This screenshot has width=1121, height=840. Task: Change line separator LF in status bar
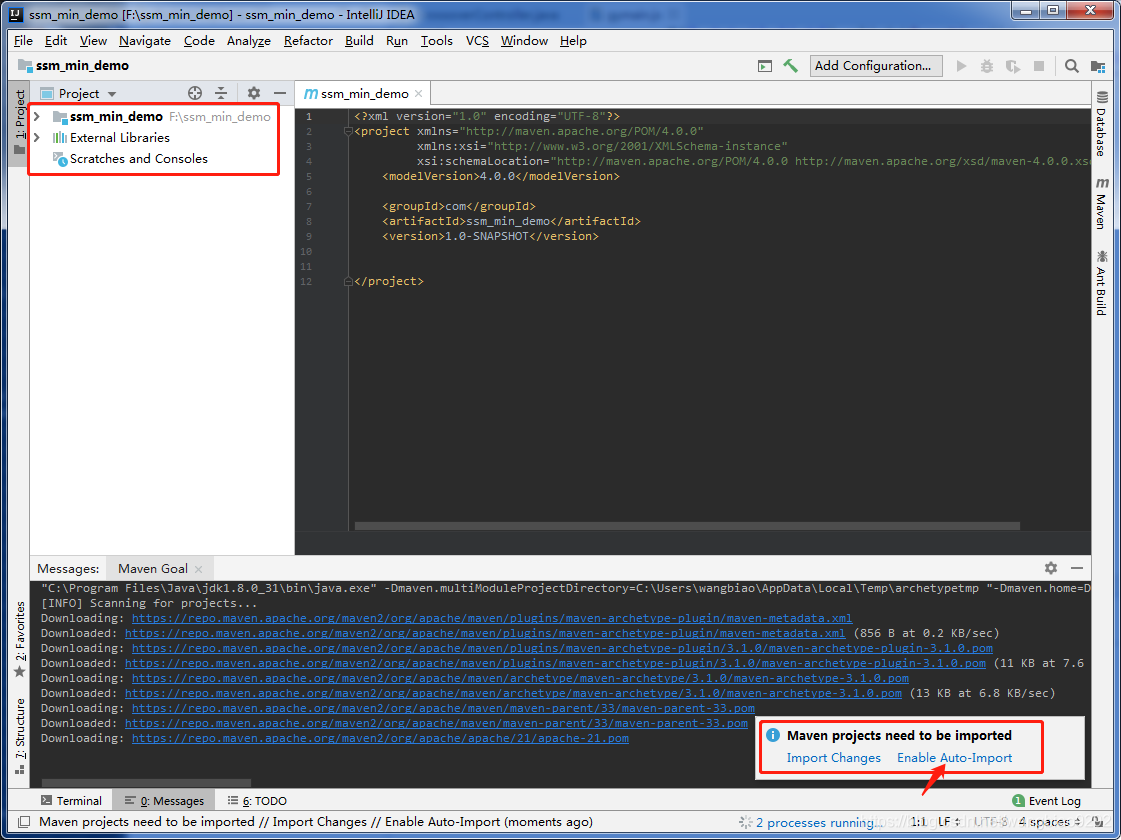point(949,822)
